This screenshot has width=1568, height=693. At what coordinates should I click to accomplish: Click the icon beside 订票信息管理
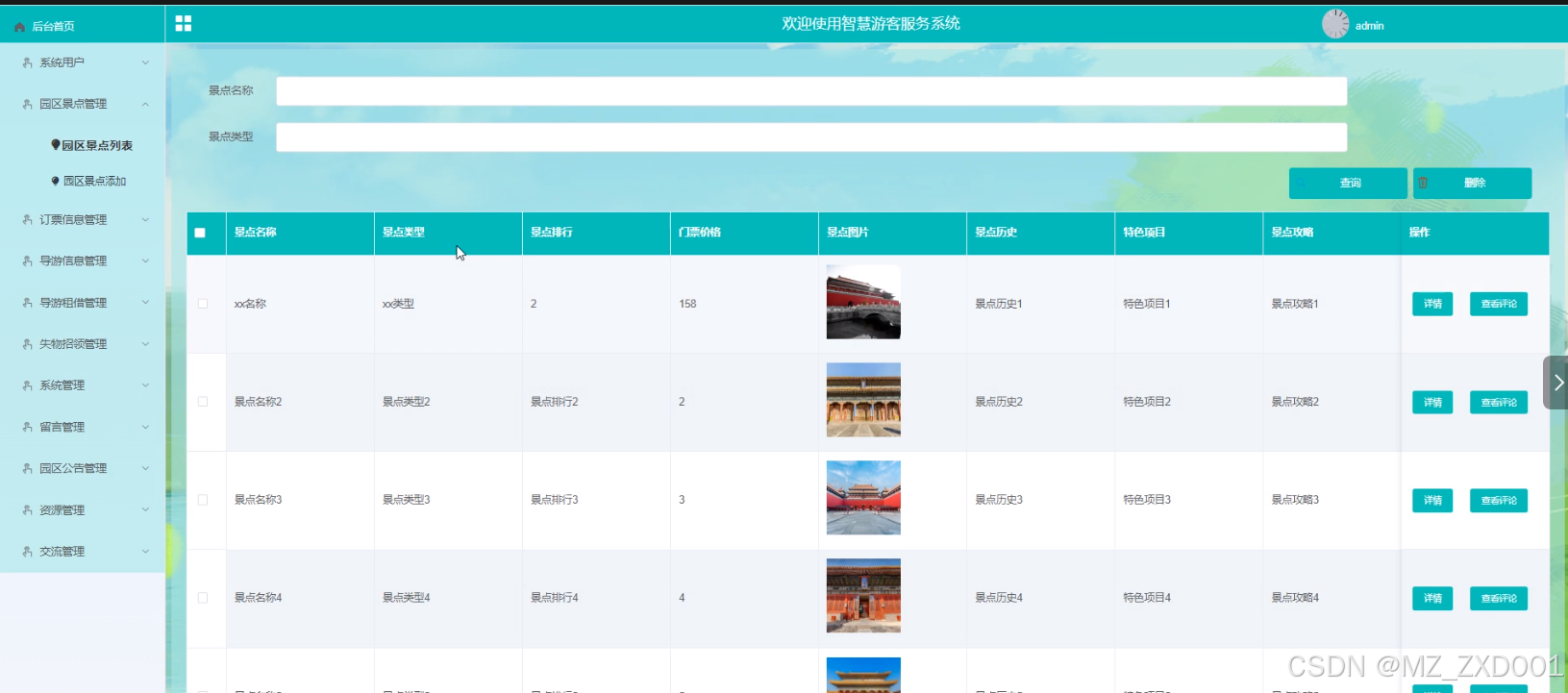27,220
